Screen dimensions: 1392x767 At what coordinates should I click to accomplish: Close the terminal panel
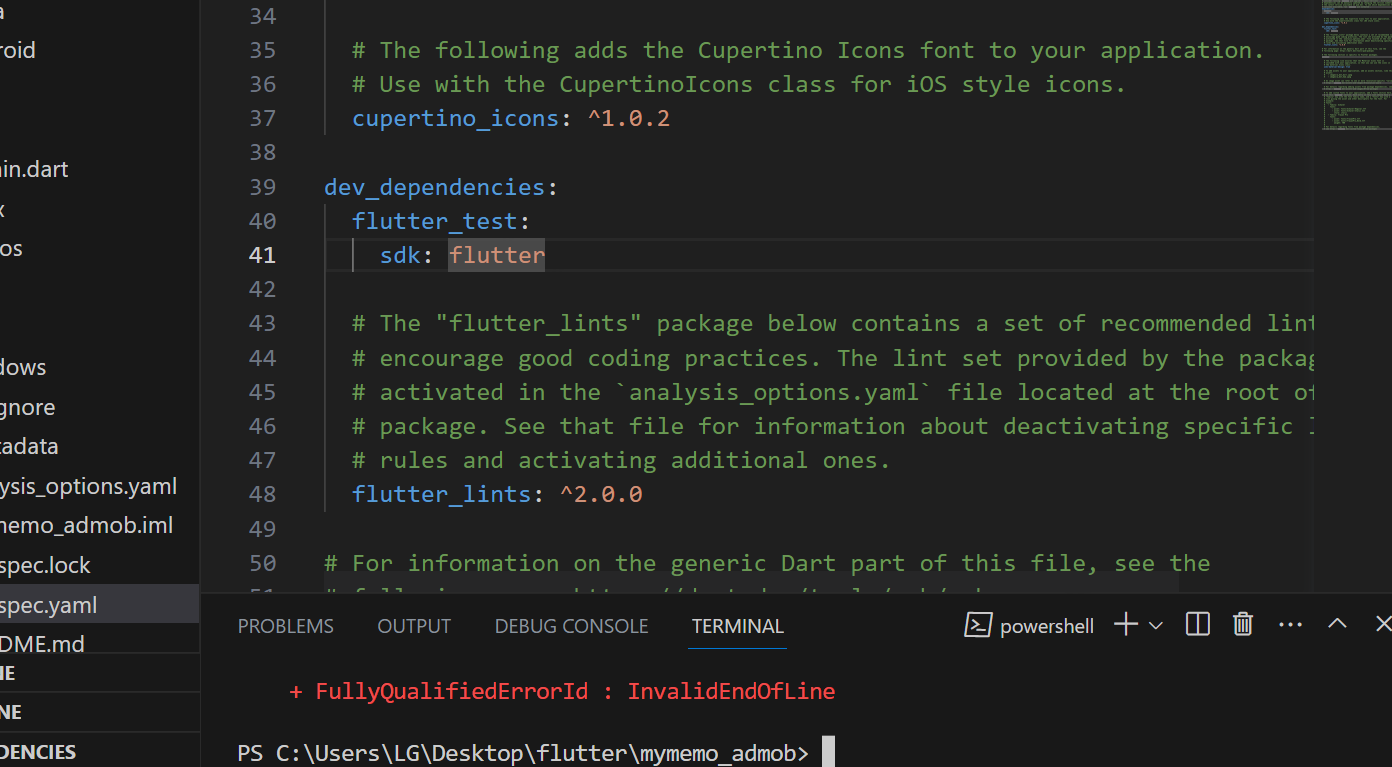[1383, 624]
